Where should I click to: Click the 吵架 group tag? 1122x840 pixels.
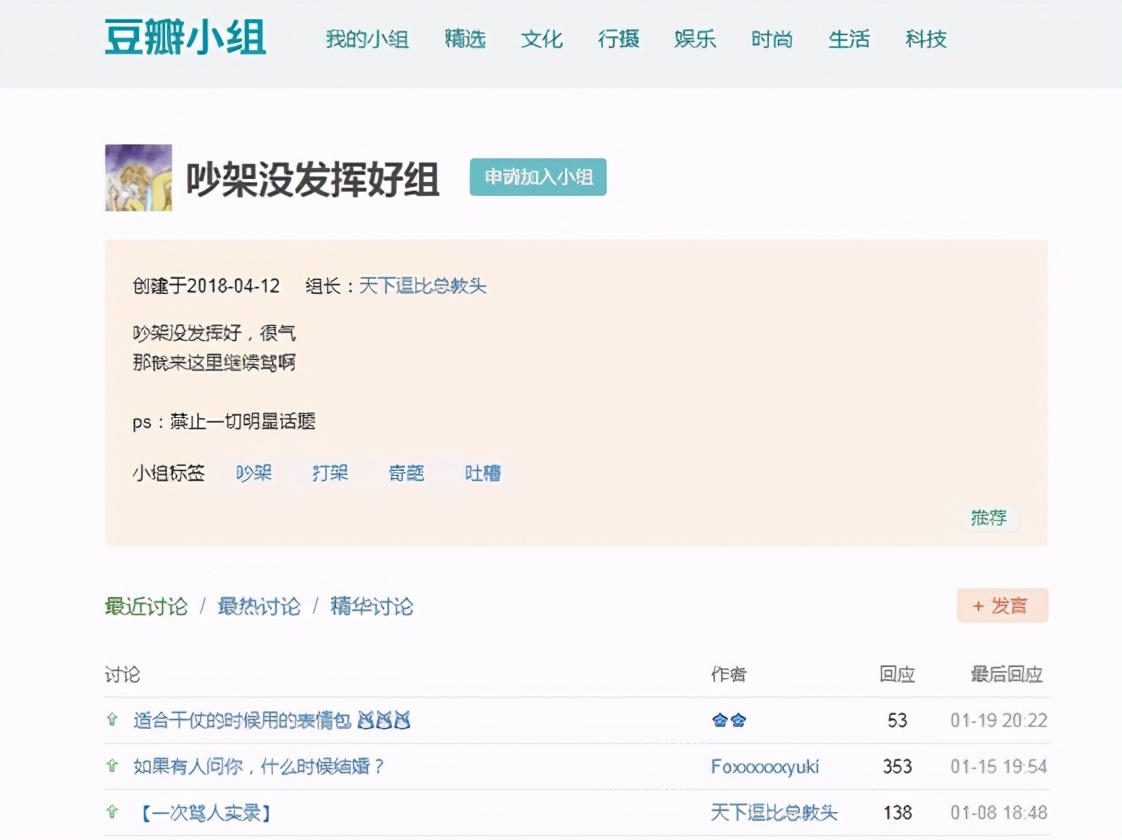(x=254, y=473)
